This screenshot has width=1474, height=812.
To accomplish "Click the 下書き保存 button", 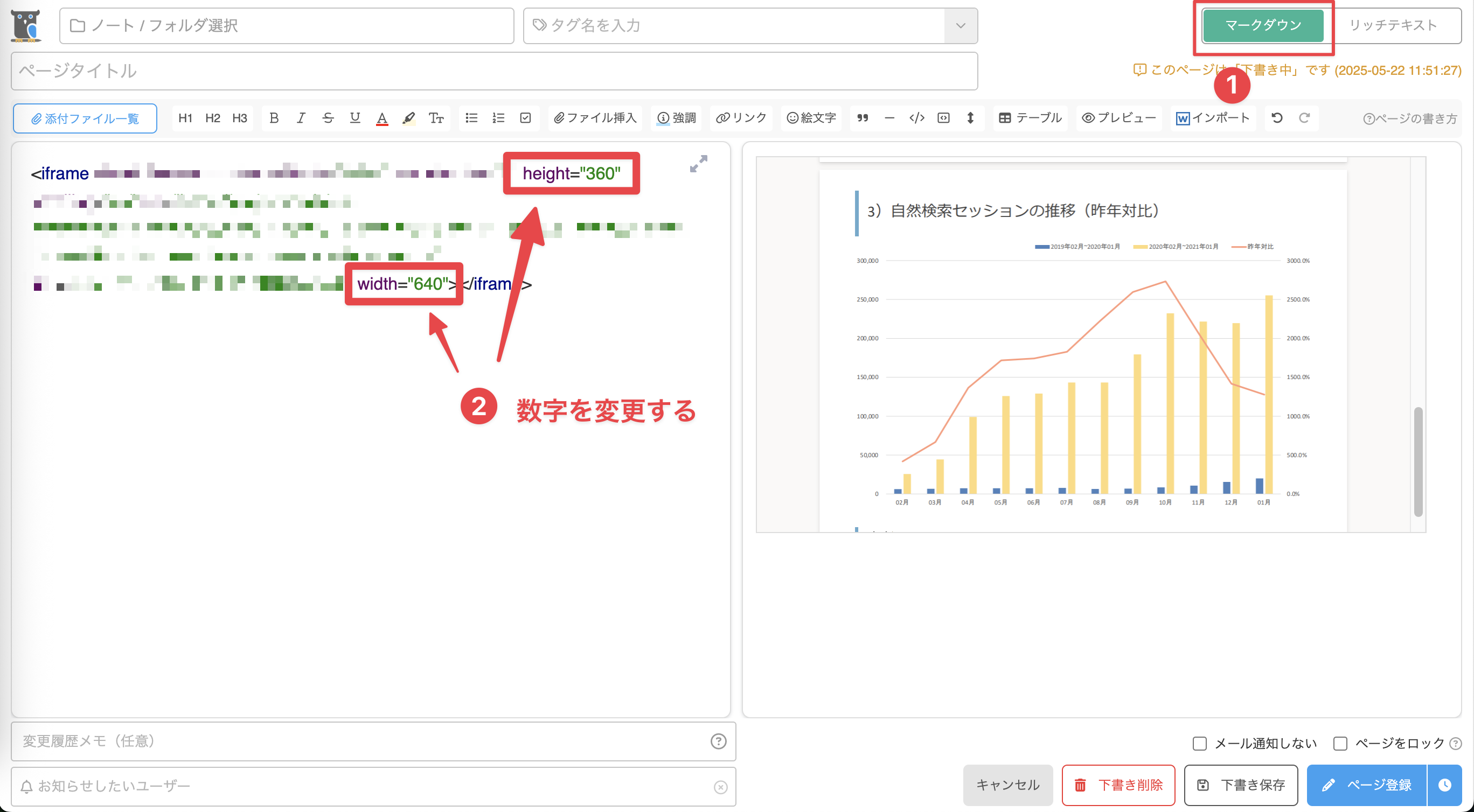I will tap(1241, 785).
